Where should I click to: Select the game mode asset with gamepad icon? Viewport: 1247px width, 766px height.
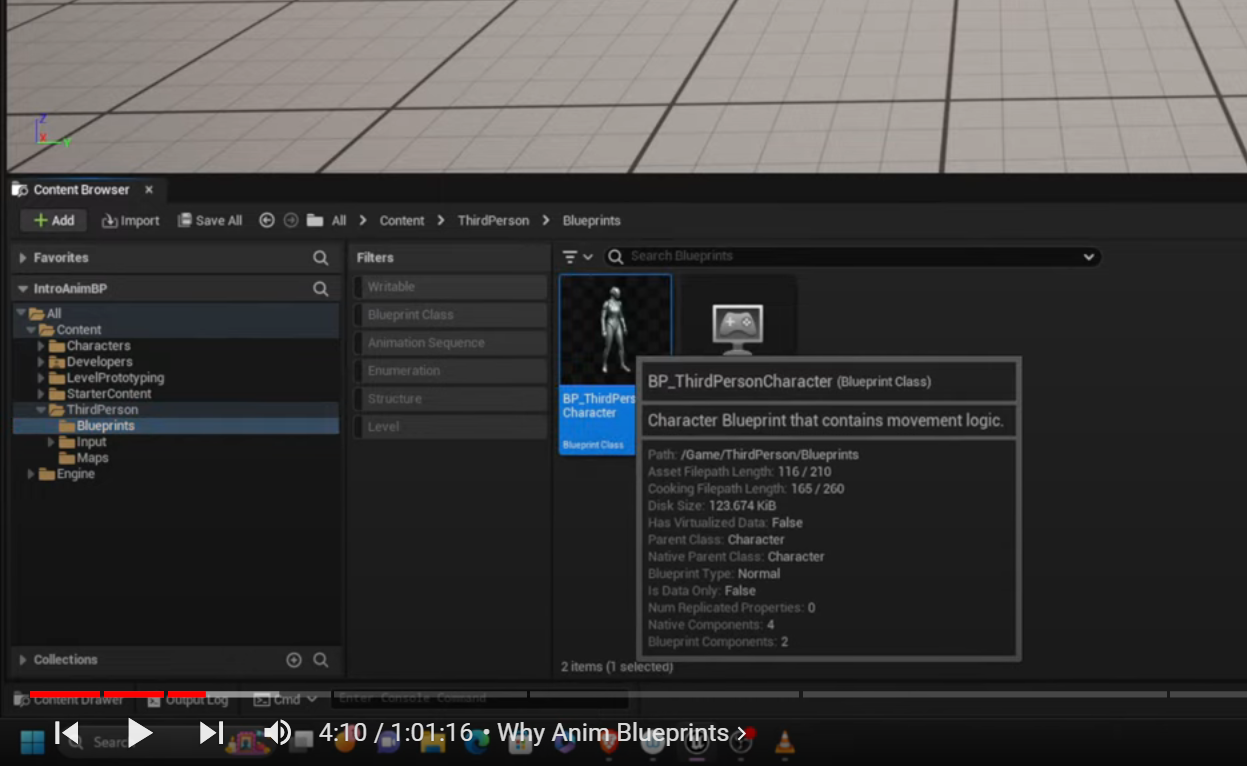[x=738, y=328]
